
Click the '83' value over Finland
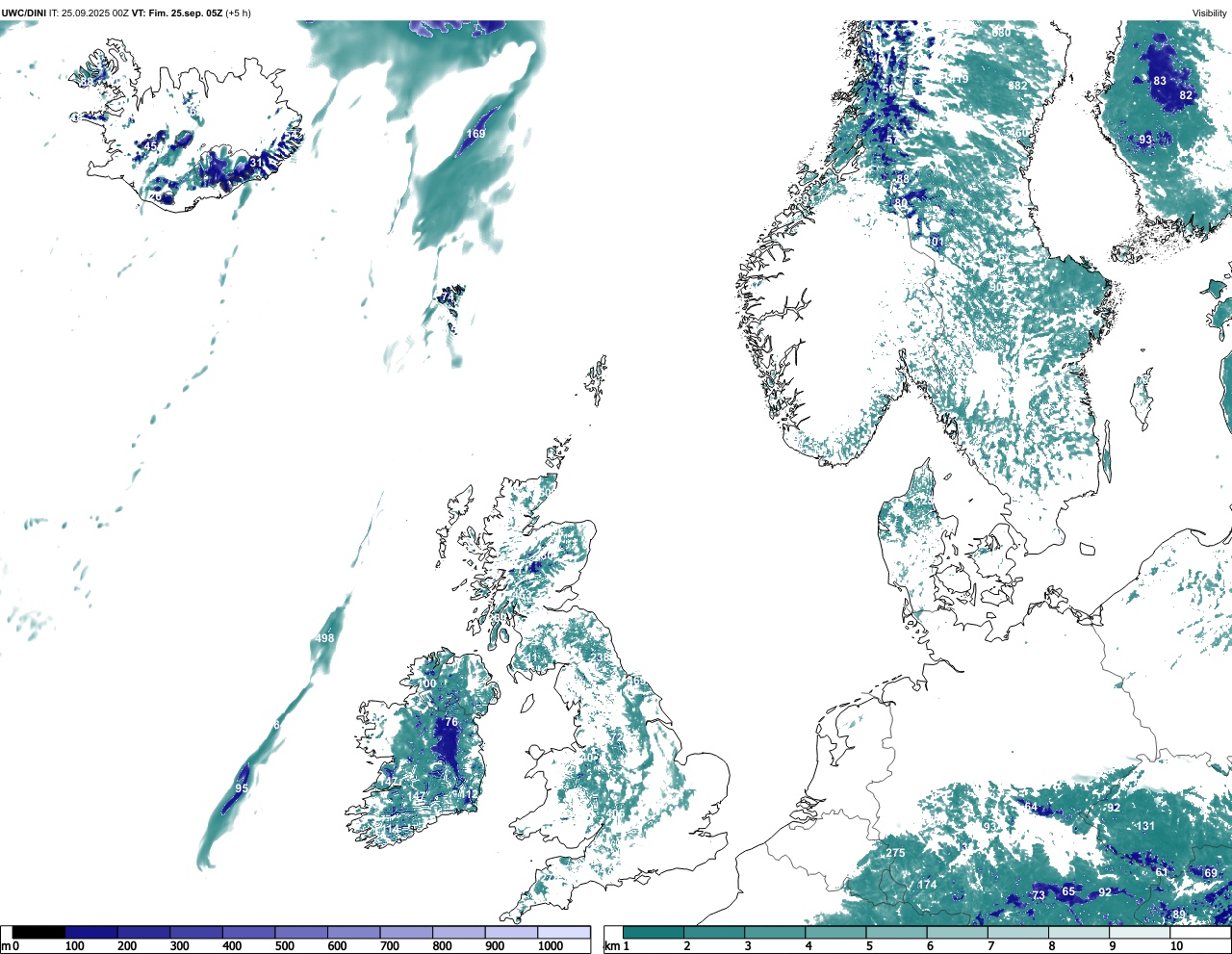1160,81
